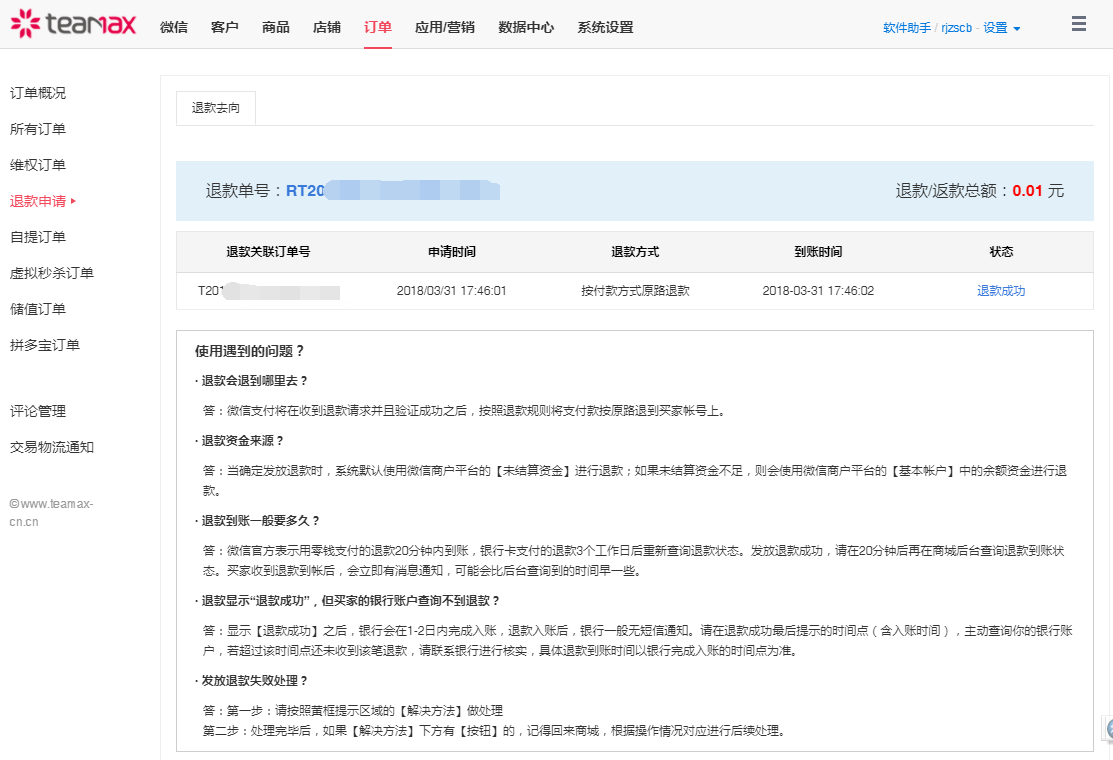1113x760 pixels.
Task: Click the question 退款到账一般要多久？
Action: click(261, 521)
